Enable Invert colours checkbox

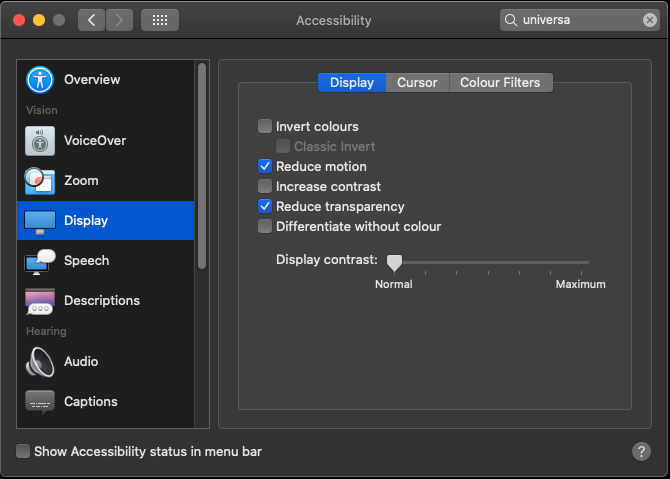(265, 126)
